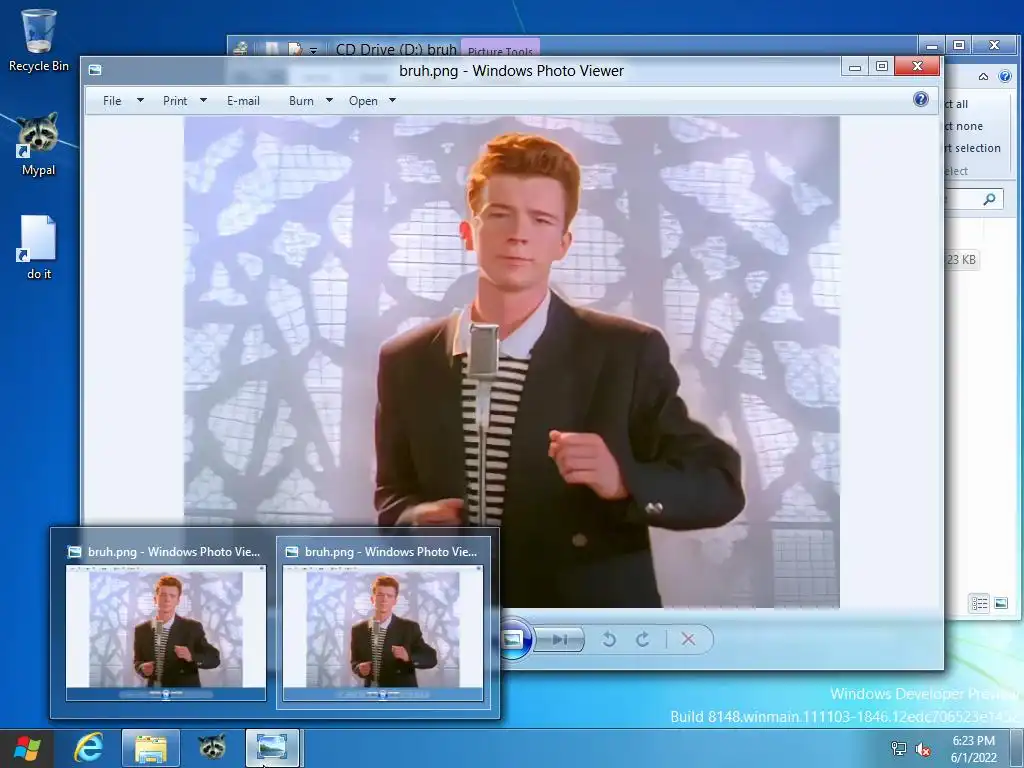The height and width of the screenshot is (768, 1024).
Task: Click 'Select all' in the Explorer ribbon
Action: (956, 104)
